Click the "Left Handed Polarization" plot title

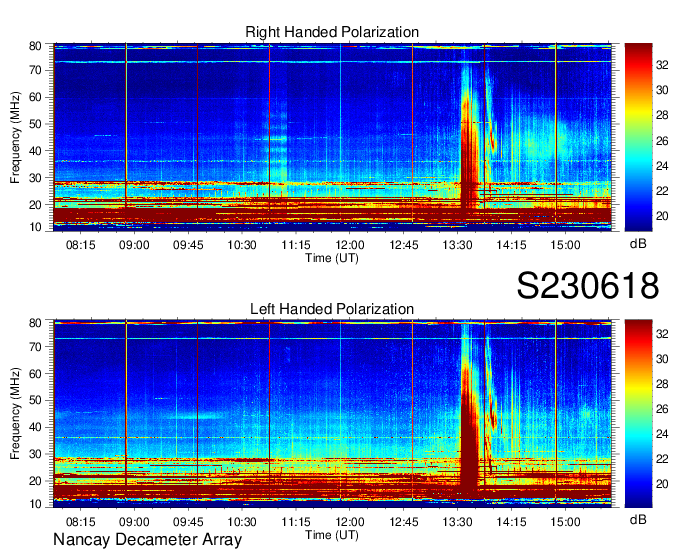332,309
